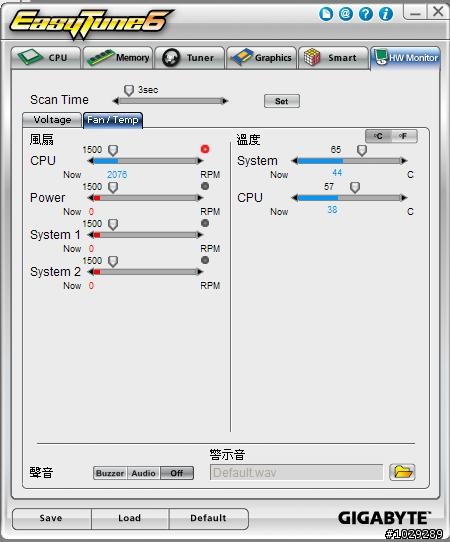
Task: Open help via question mark icon
Action: point(366,14)
